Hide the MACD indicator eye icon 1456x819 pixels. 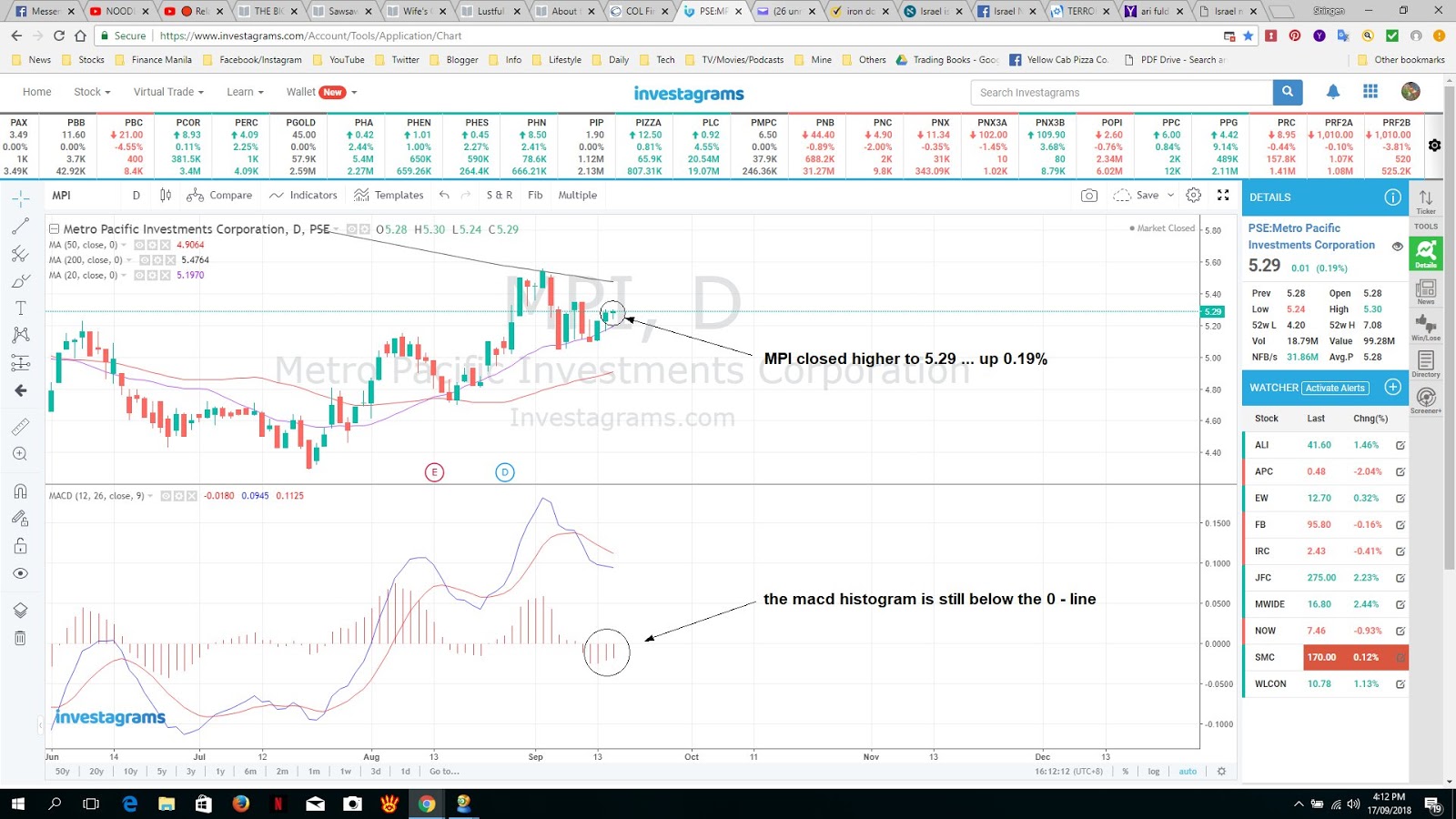[x=166, y=496]
